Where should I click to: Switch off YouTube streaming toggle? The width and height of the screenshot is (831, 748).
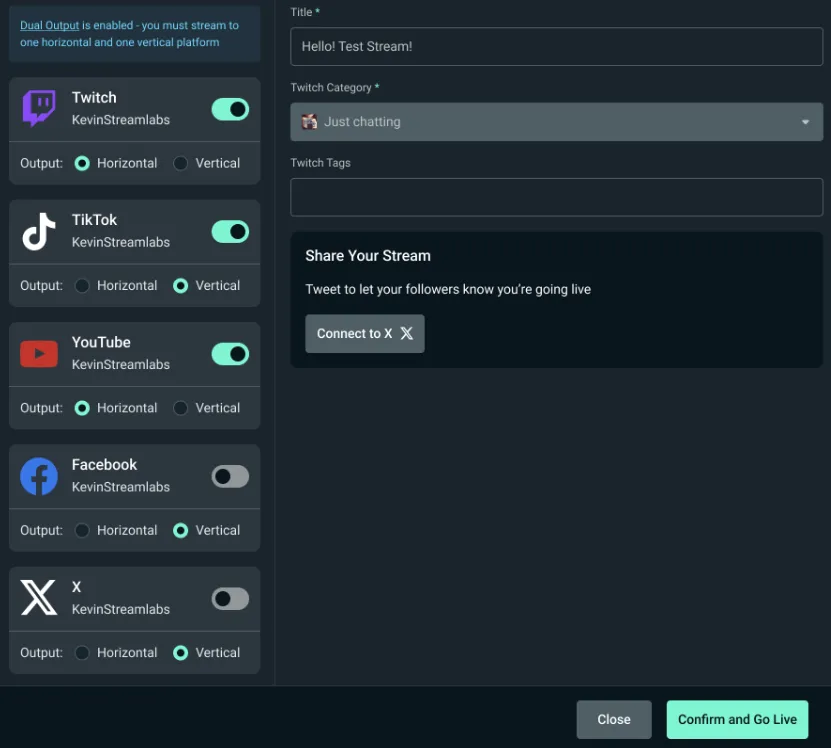pyautogui.click(x=230, y=354)
